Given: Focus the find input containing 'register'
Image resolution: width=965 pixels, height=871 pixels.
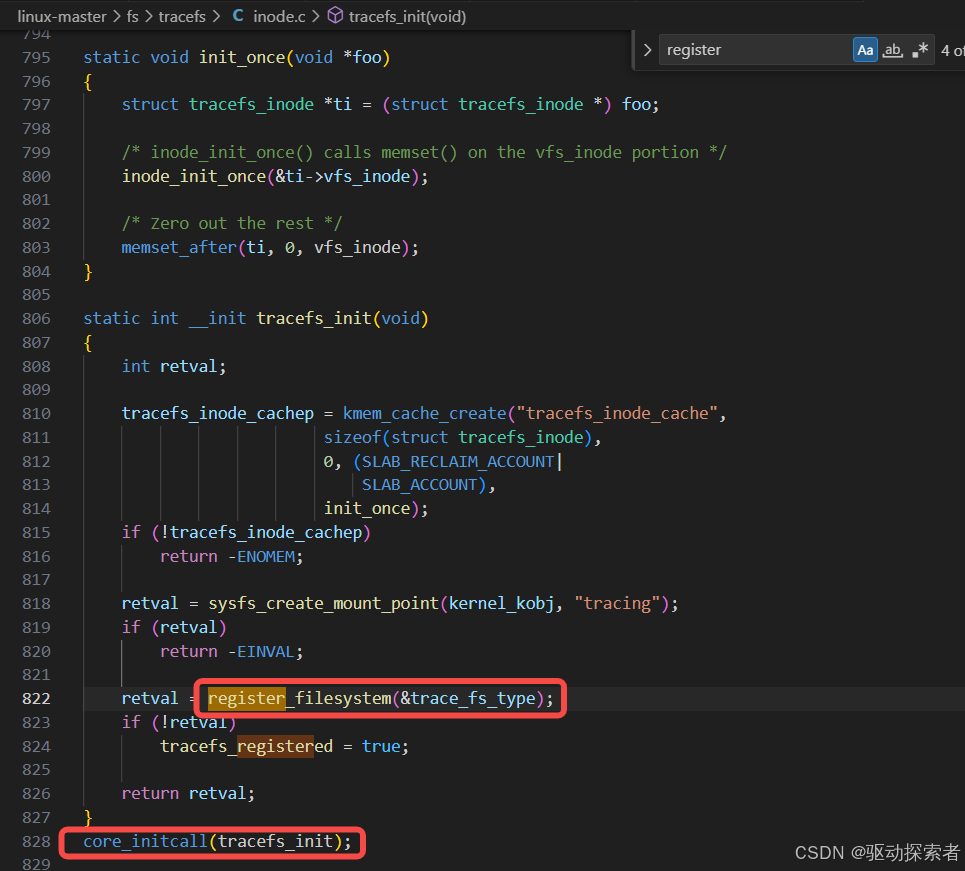Looking at the screenshot, I should pyautogui.click(x=755, y=50).
